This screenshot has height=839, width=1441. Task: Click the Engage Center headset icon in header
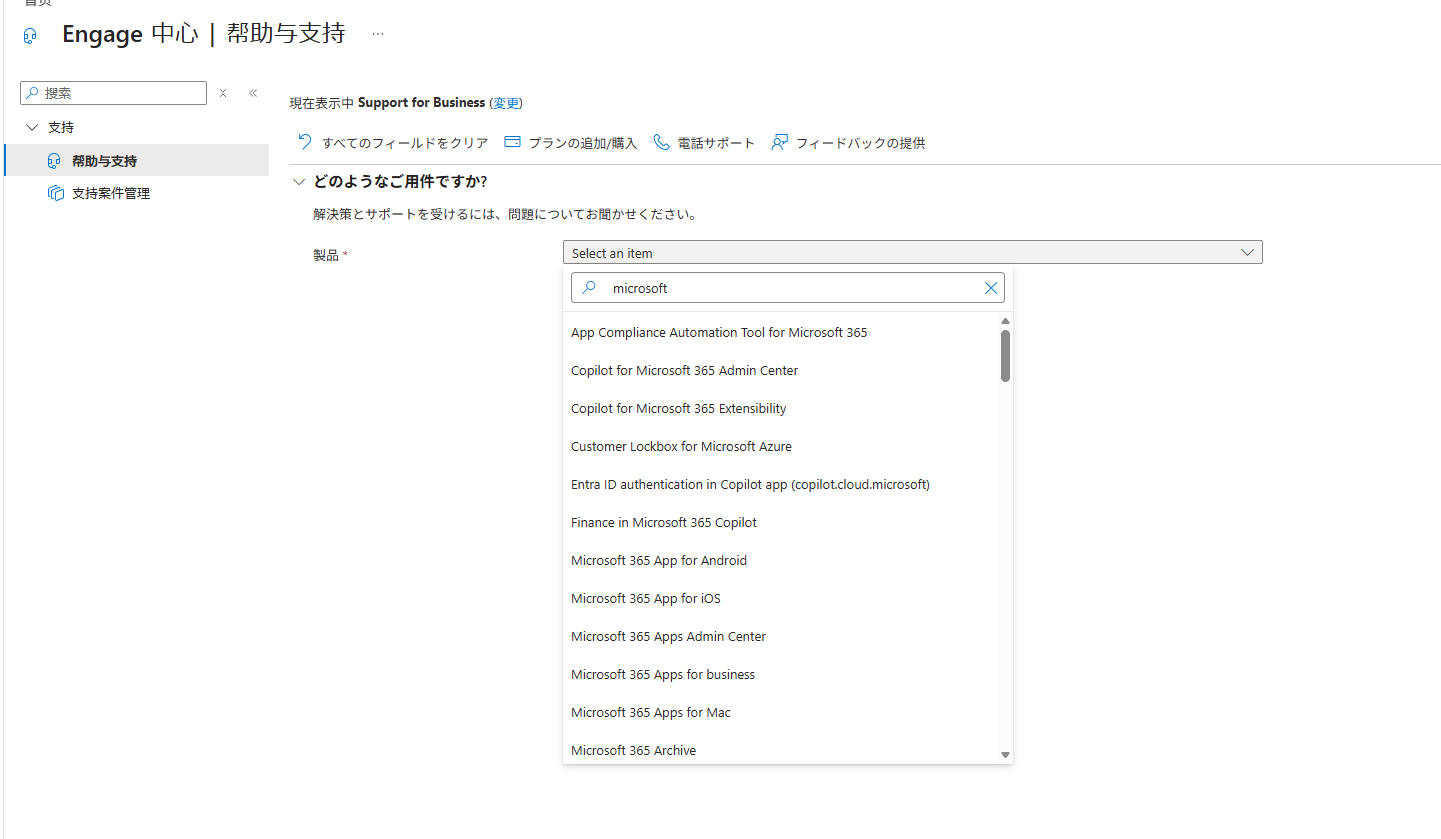click(30, 35)
